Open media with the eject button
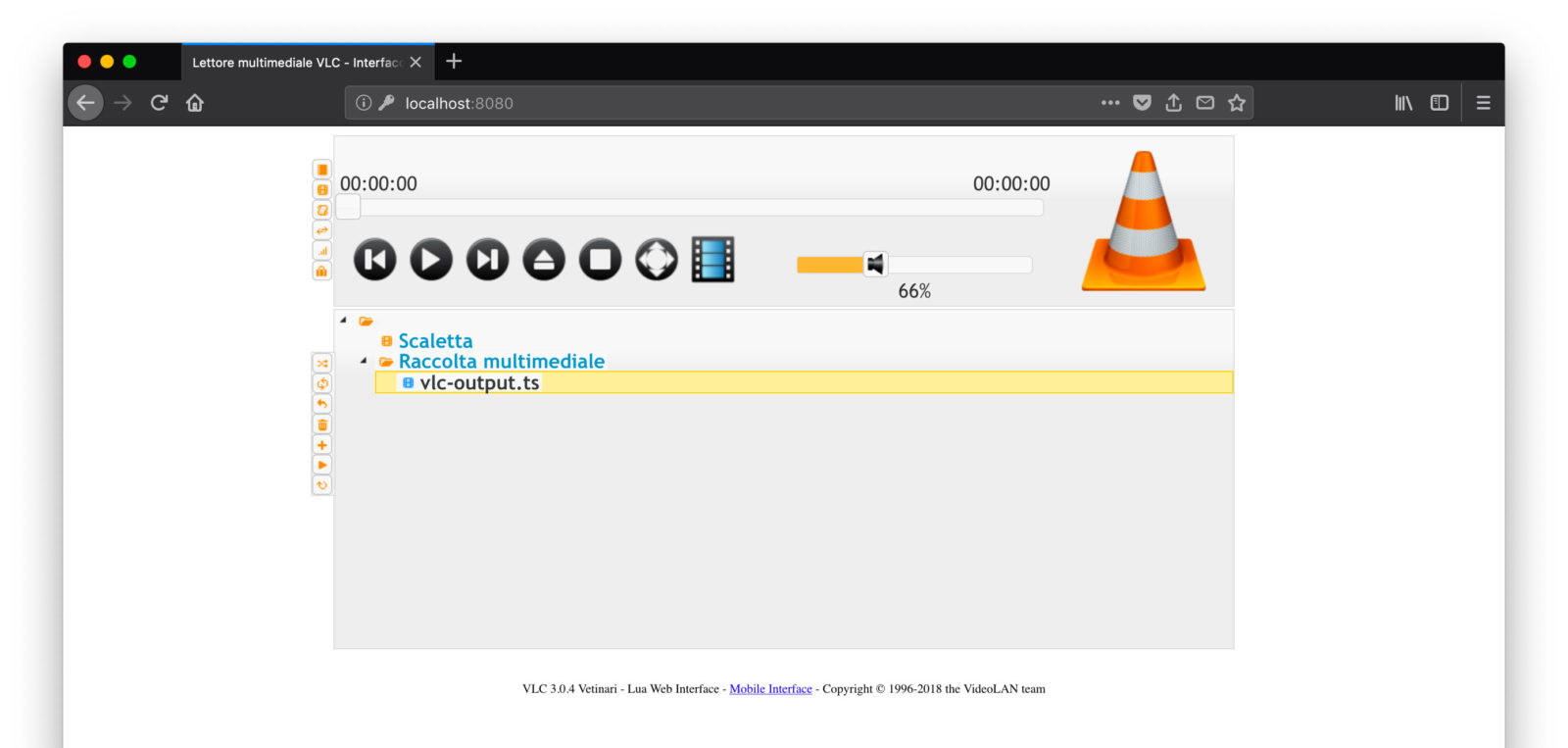The image size is (1568, 748). [544, 260]
